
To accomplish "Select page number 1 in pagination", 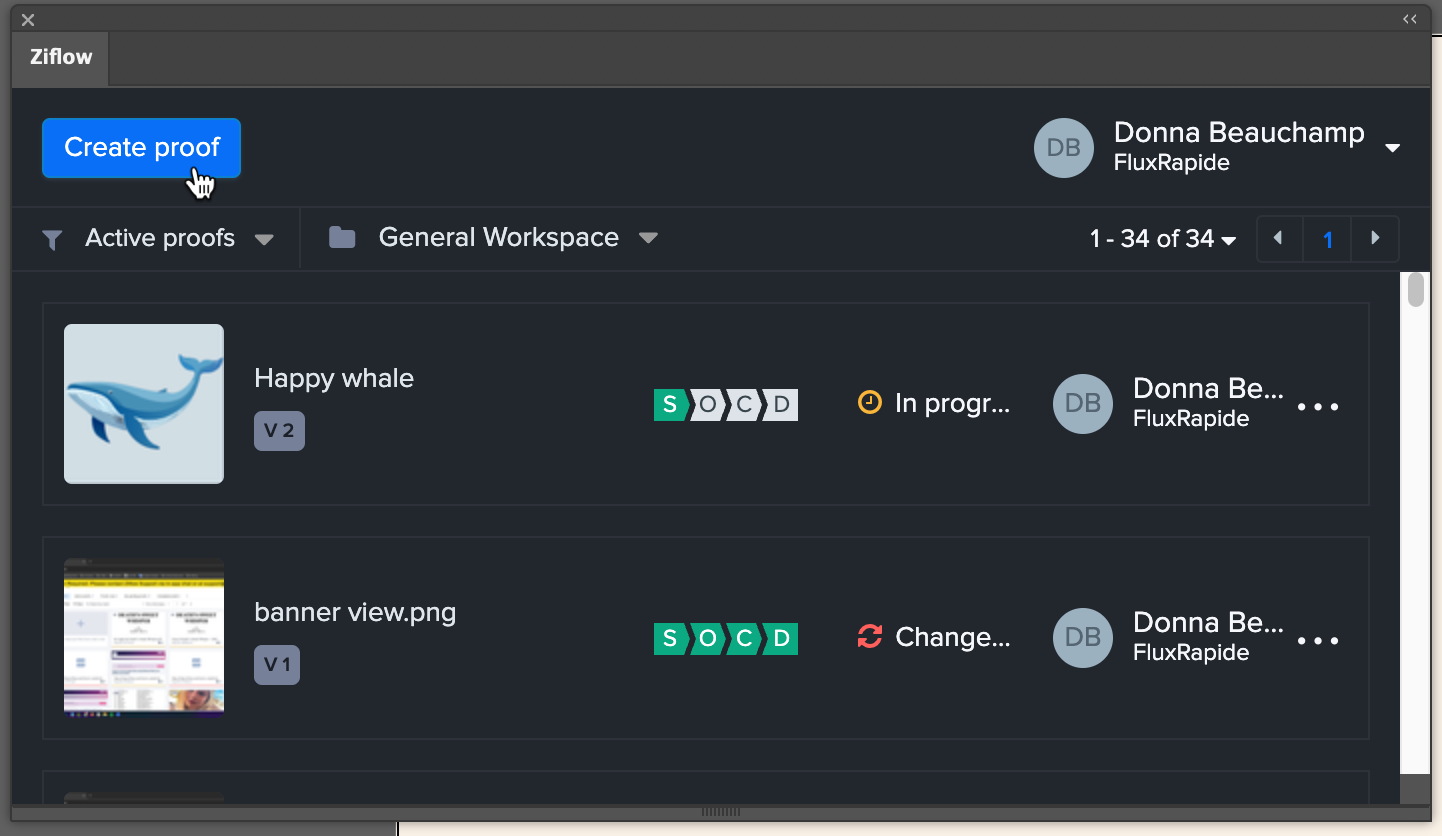I will point(1328,239).
